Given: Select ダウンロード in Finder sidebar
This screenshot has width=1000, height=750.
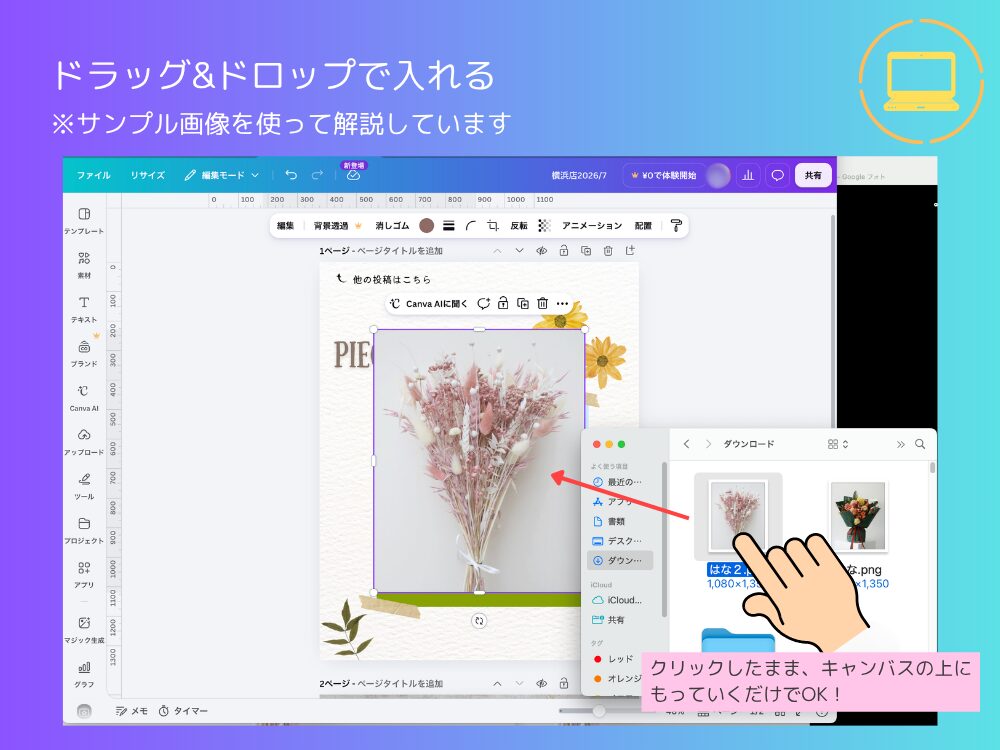Looking at the screenshot, I should coord(620,561).
